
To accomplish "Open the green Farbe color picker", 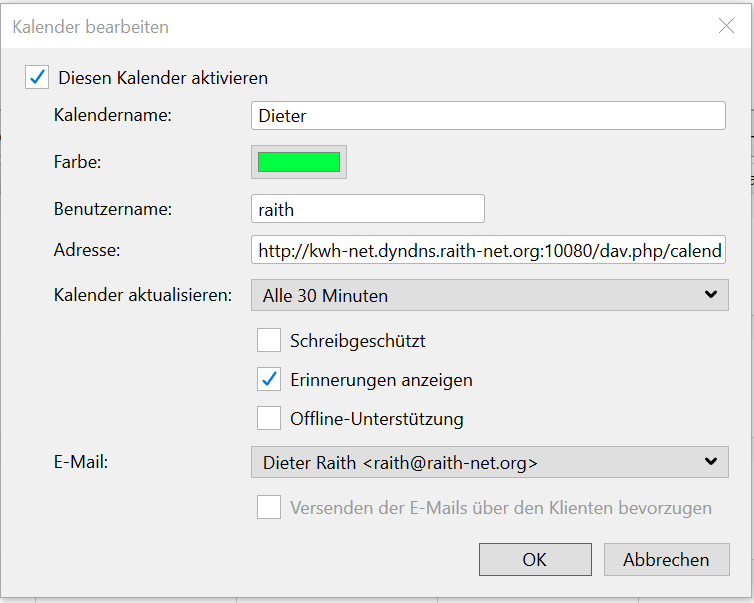I will click(x=299, y=162).
